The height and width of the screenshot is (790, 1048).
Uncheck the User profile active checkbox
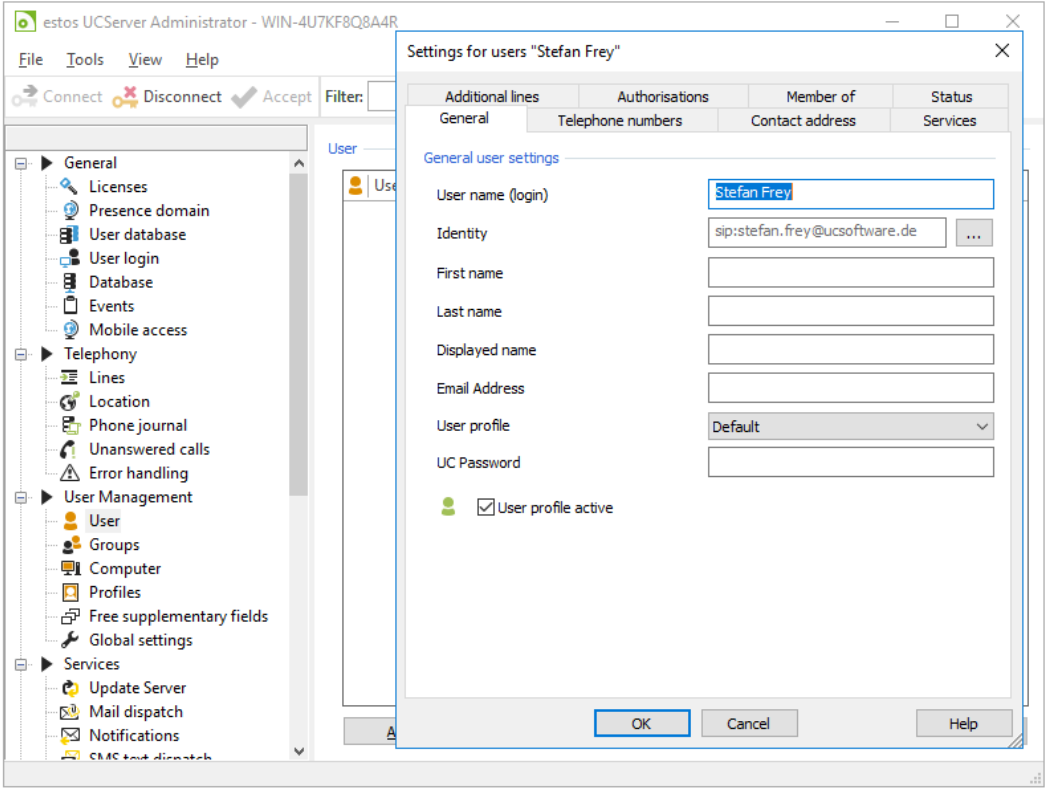pyautogui.click(x=486, y=508)
